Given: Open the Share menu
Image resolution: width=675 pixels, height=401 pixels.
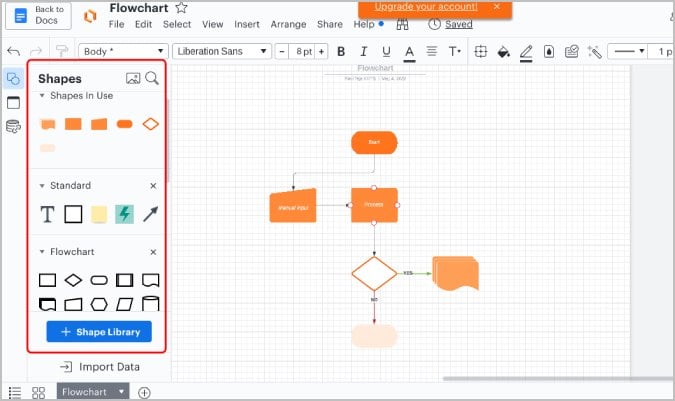Looking at the screenshot, I should click(x=330, y=25).
